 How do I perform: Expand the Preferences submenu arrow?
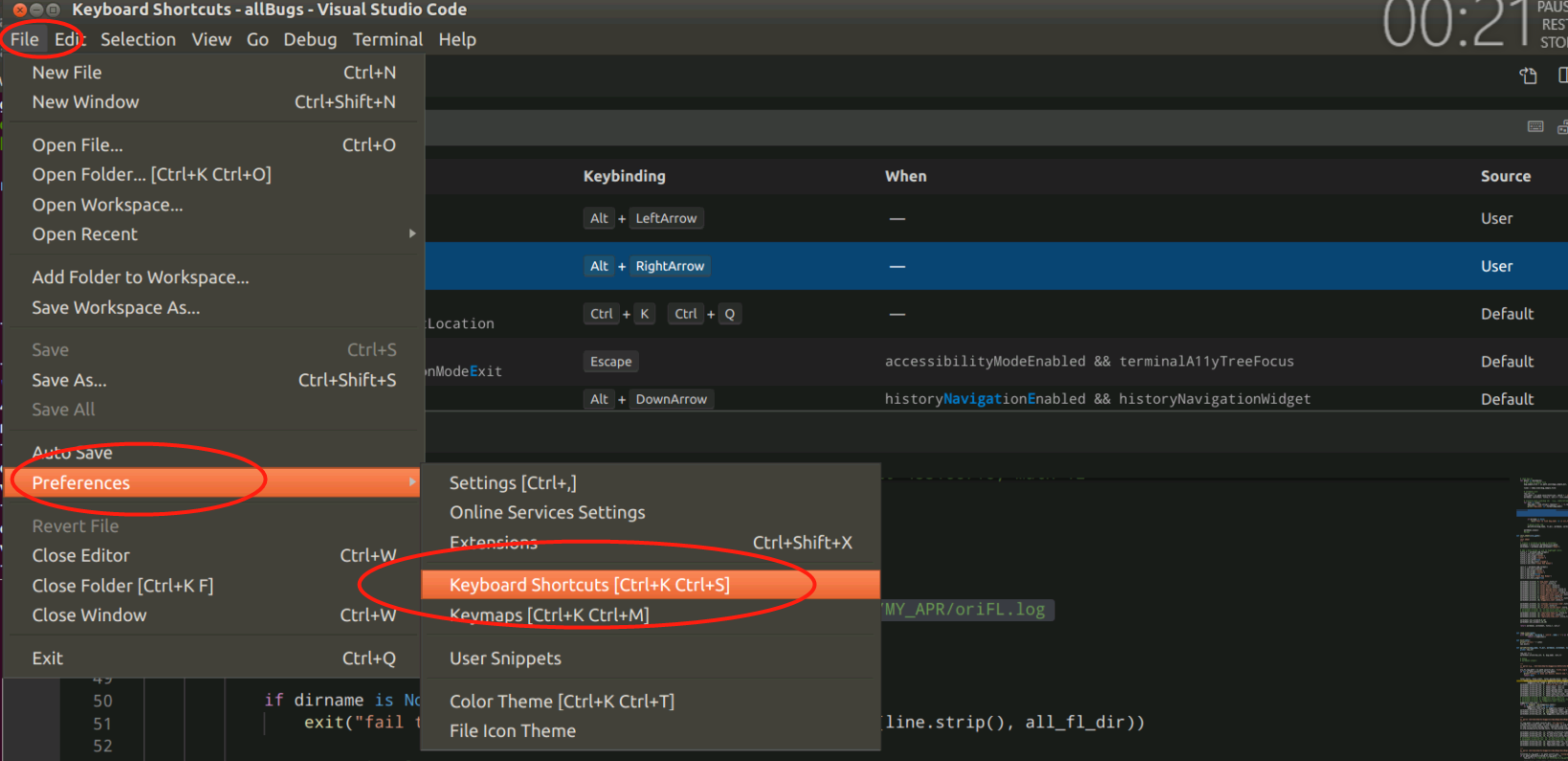[412, 481]
